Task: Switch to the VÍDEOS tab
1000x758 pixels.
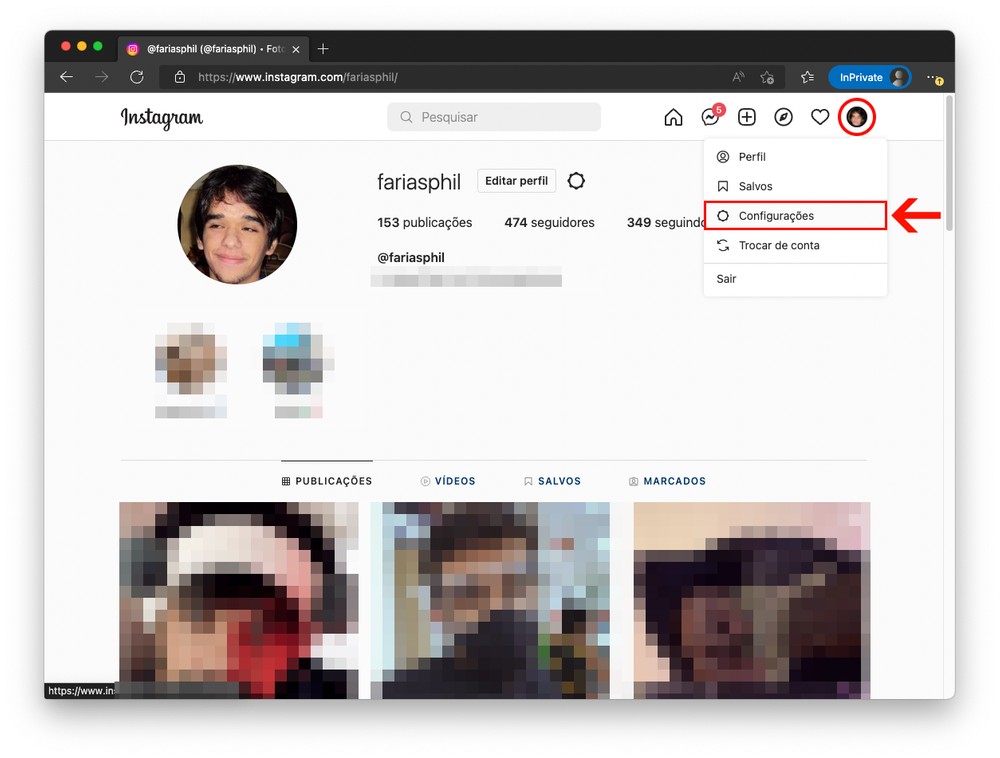Action: coord(448,481)
